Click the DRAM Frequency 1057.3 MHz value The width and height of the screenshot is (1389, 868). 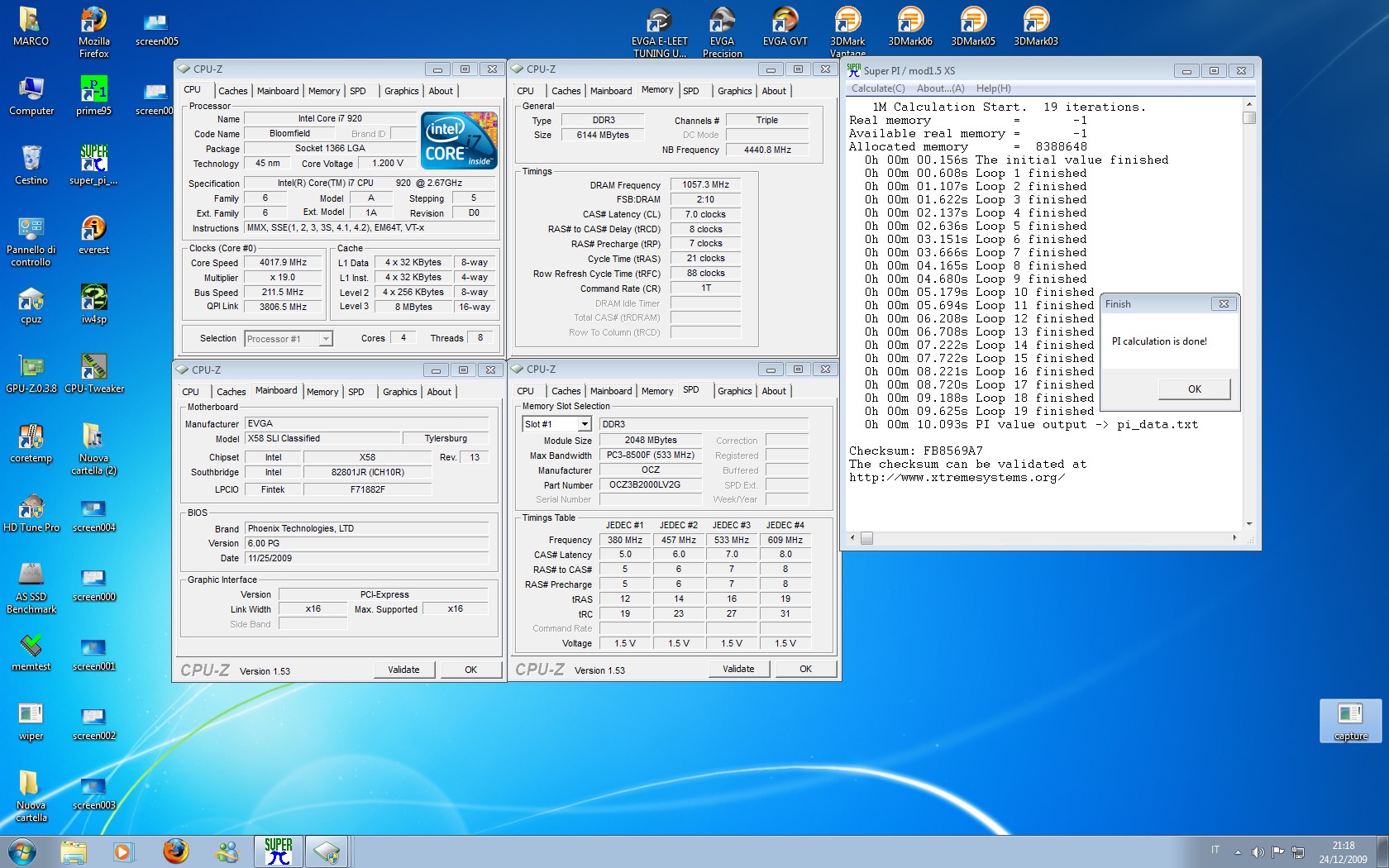click(x=705, y=185)
